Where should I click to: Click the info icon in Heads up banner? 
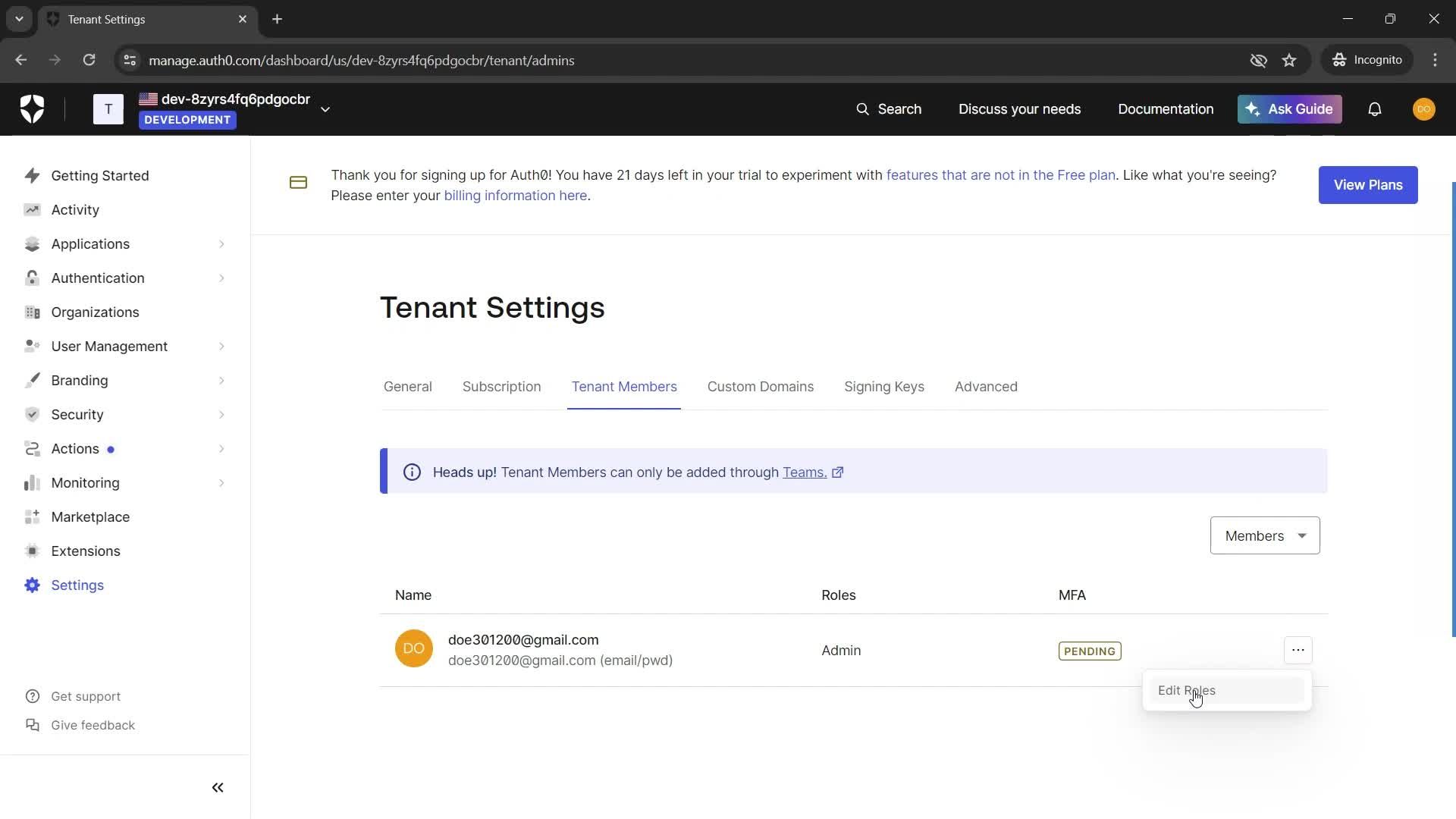pyautogui.click(x=412, y=472)
